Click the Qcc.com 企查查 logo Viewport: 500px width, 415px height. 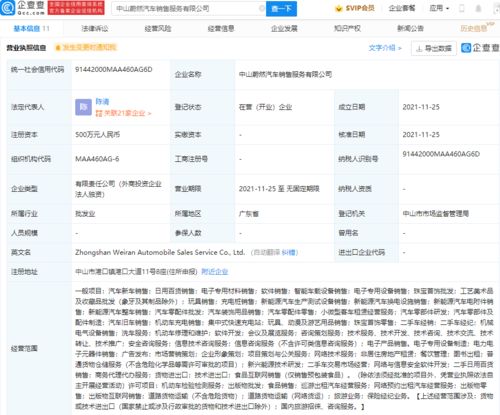23,8
